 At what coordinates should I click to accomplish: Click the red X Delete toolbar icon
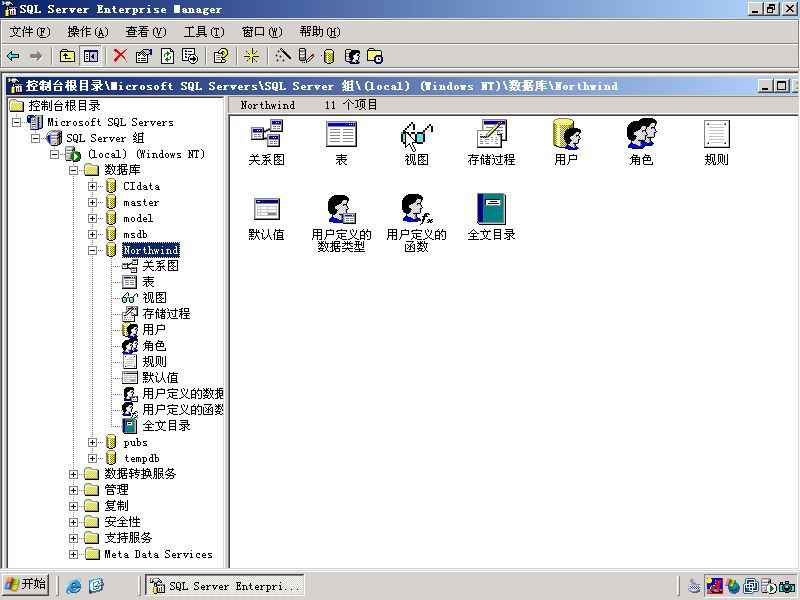click(120, 56)
